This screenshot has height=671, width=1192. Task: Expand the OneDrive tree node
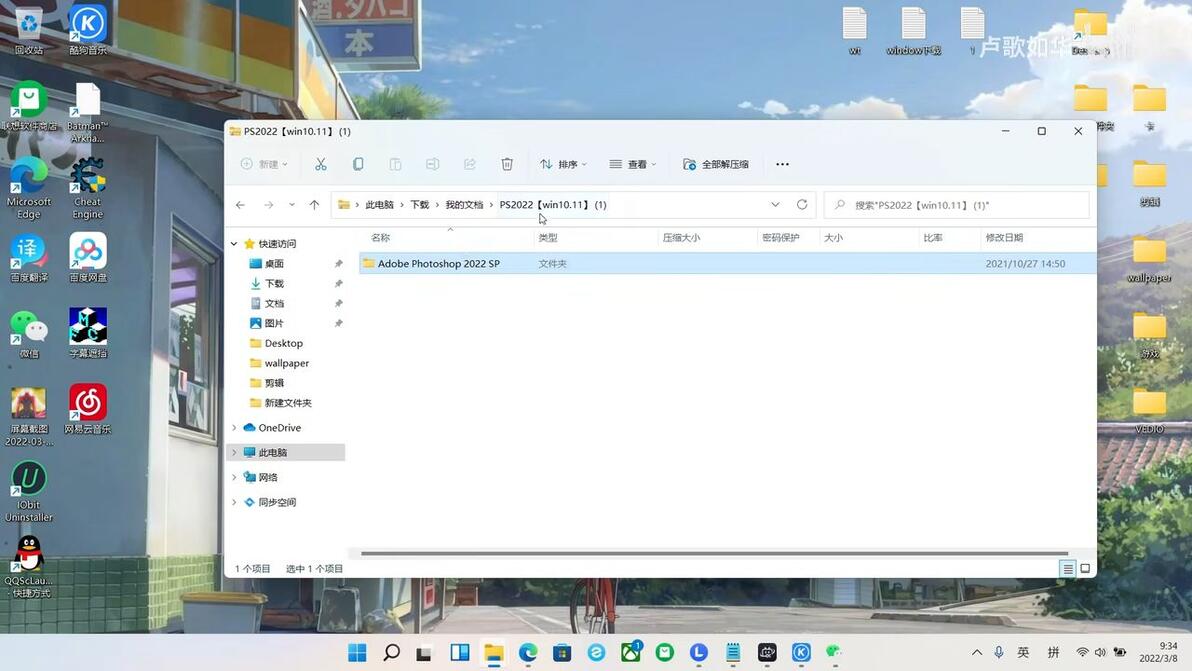[234, 428]
